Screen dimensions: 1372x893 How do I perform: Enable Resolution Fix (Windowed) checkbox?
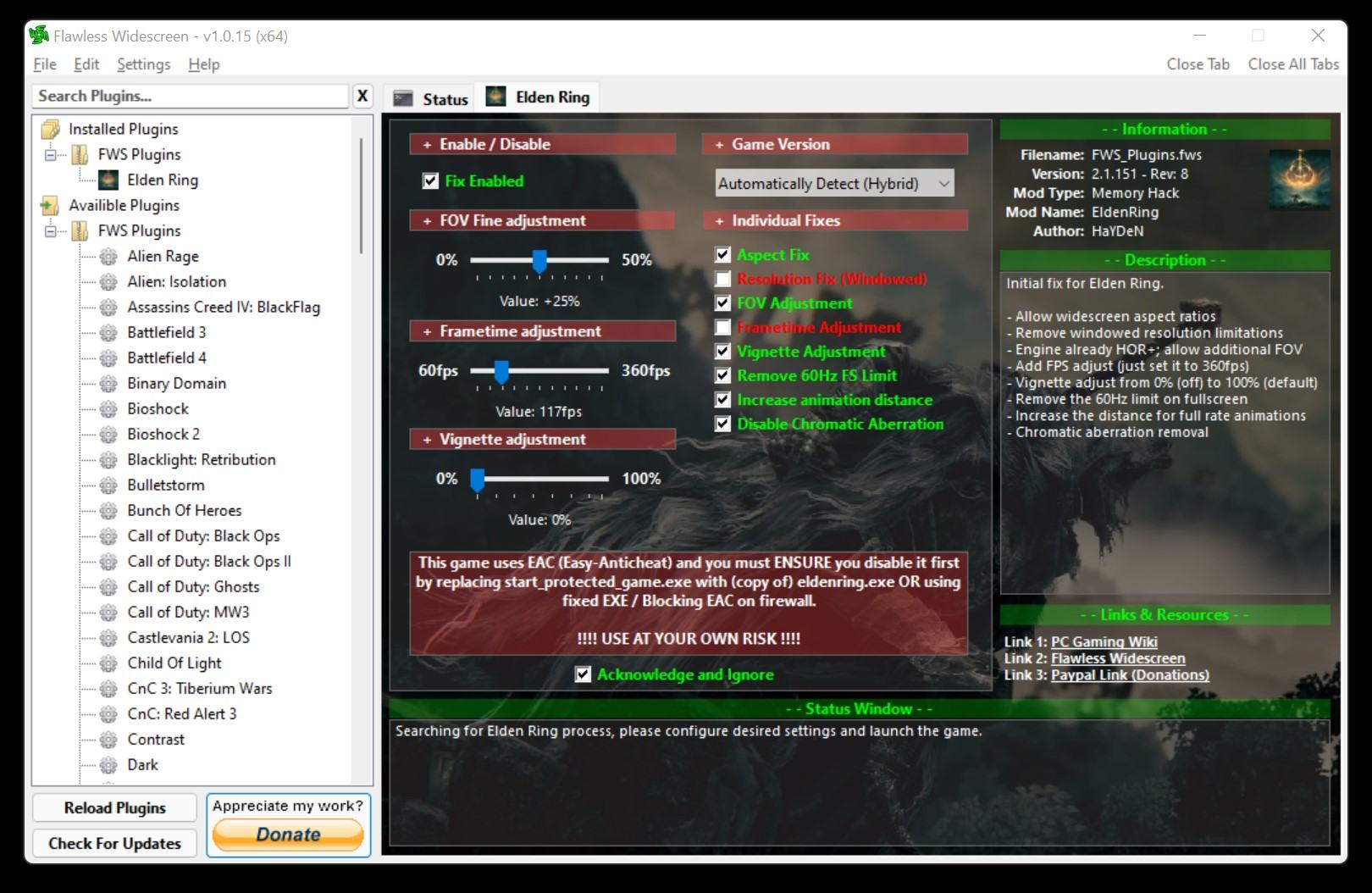[722, 279]
